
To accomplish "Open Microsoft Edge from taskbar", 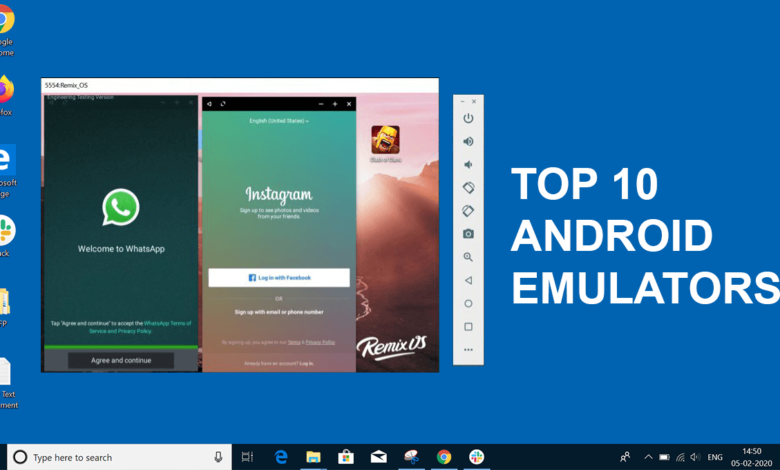I will click(281, 457).
